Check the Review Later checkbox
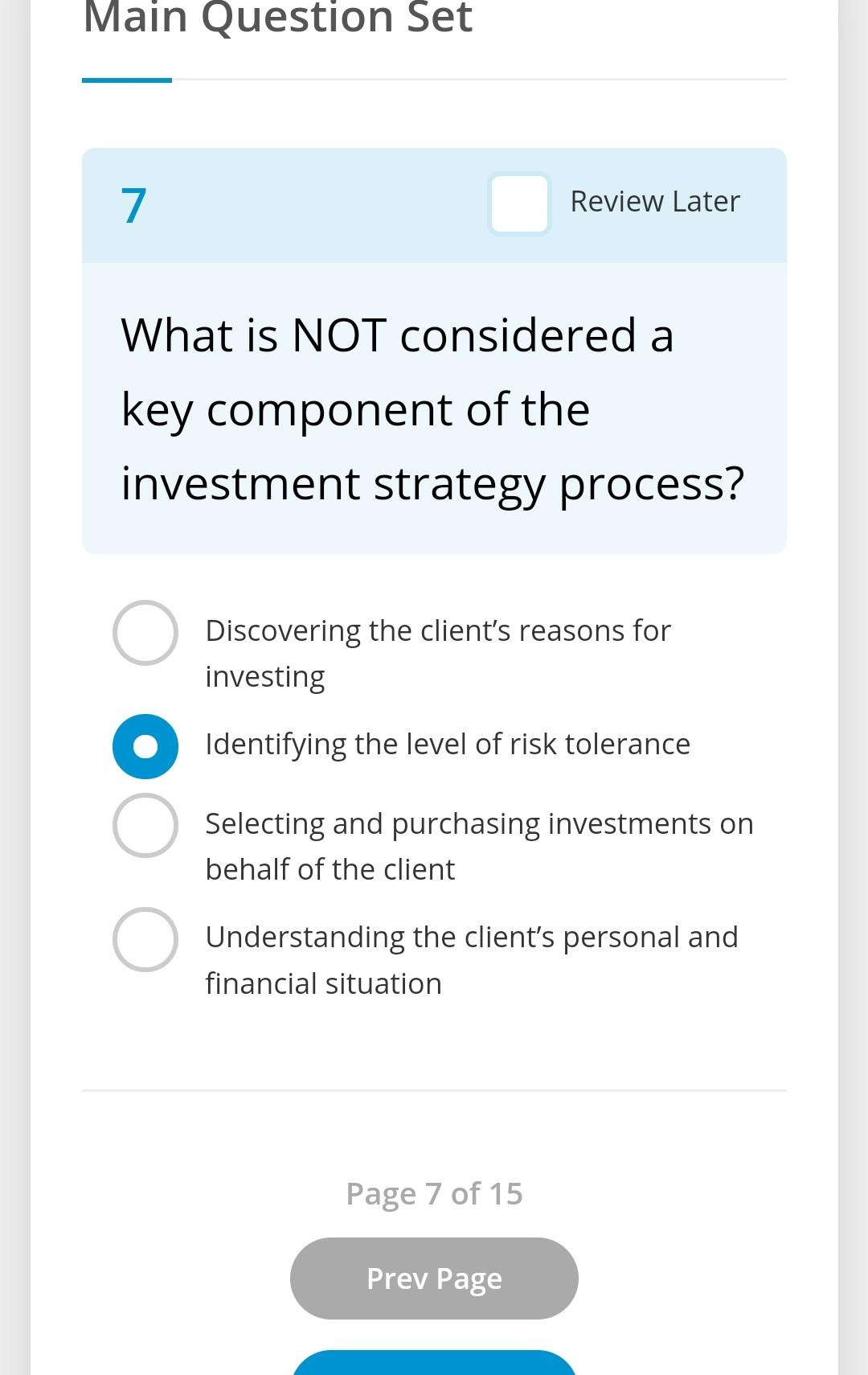Image resolution: width=868 pixels, height=1375 pixels. point(518,203)
